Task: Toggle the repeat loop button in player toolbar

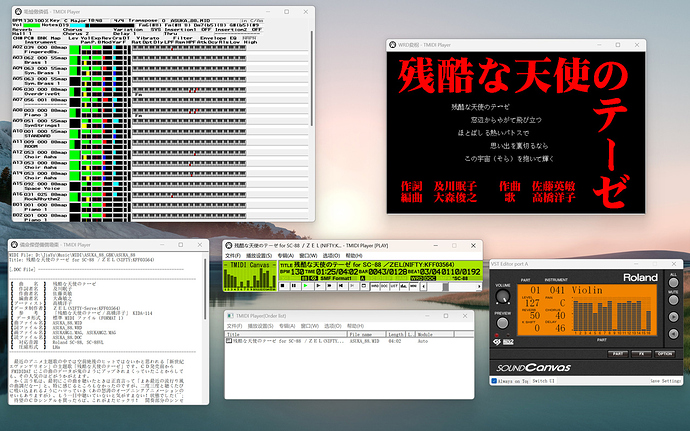Action: tap(364, 286)
